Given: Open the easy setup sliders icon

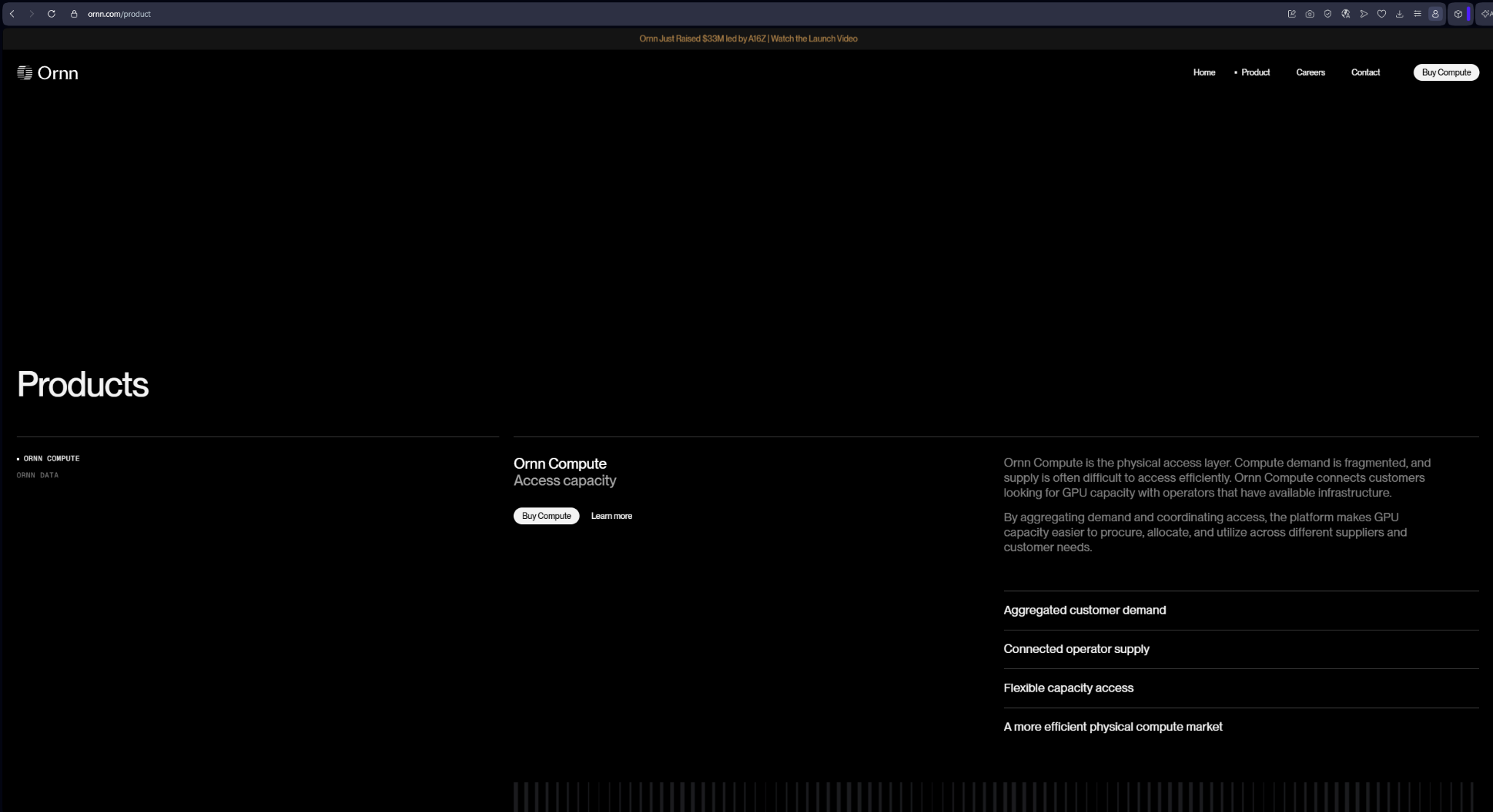Looking at the screenshot, I should pos(1417,14).
